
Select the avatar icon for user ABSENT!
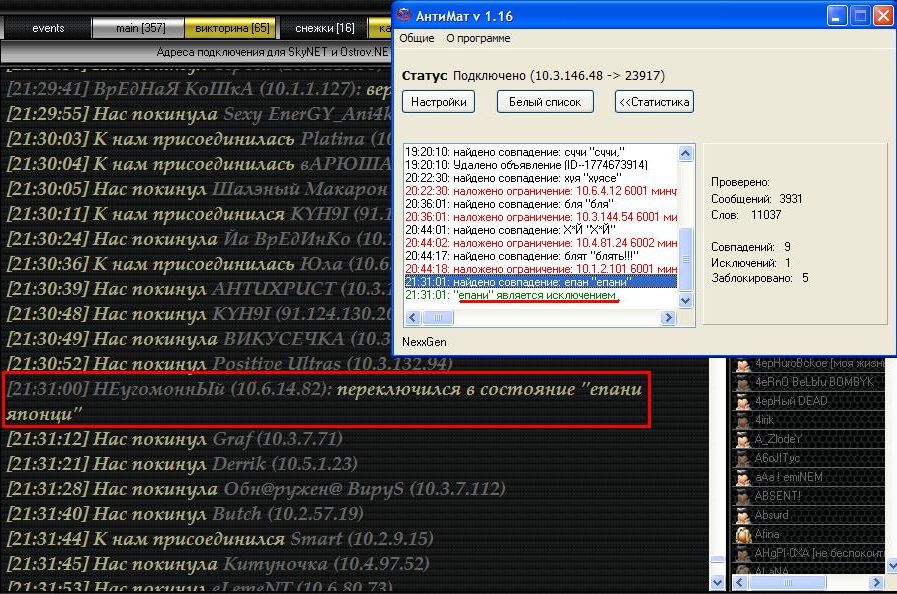(x=743, y=496)
